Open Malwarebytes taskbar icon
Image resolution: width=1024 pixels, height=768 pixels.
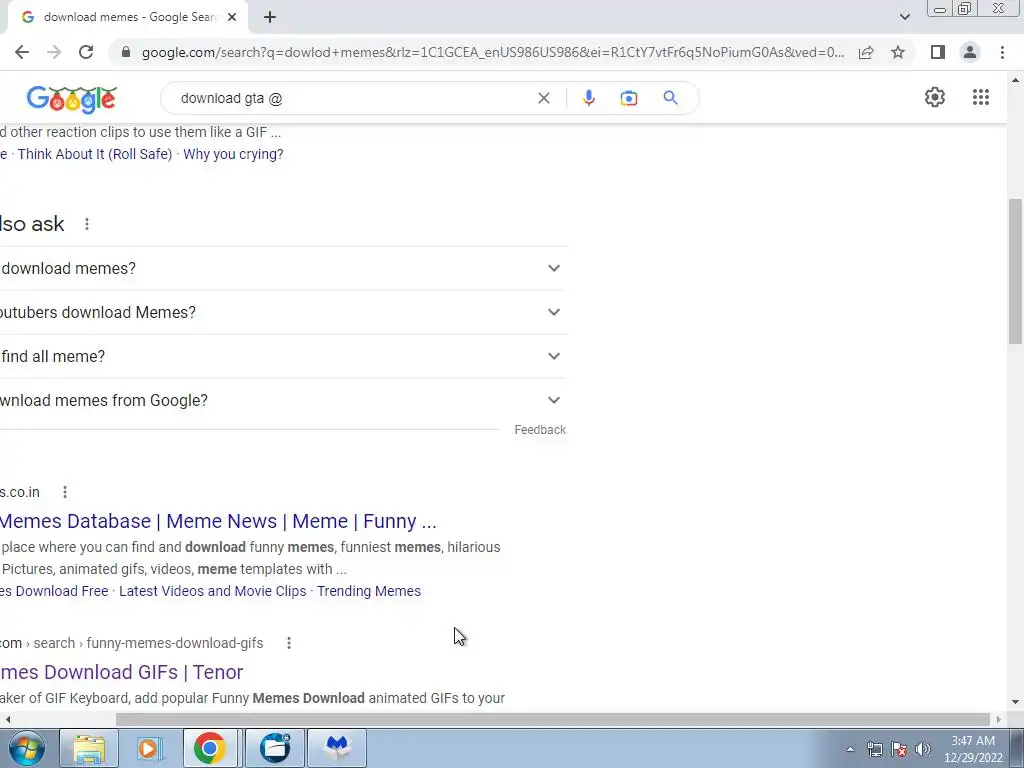337,748
